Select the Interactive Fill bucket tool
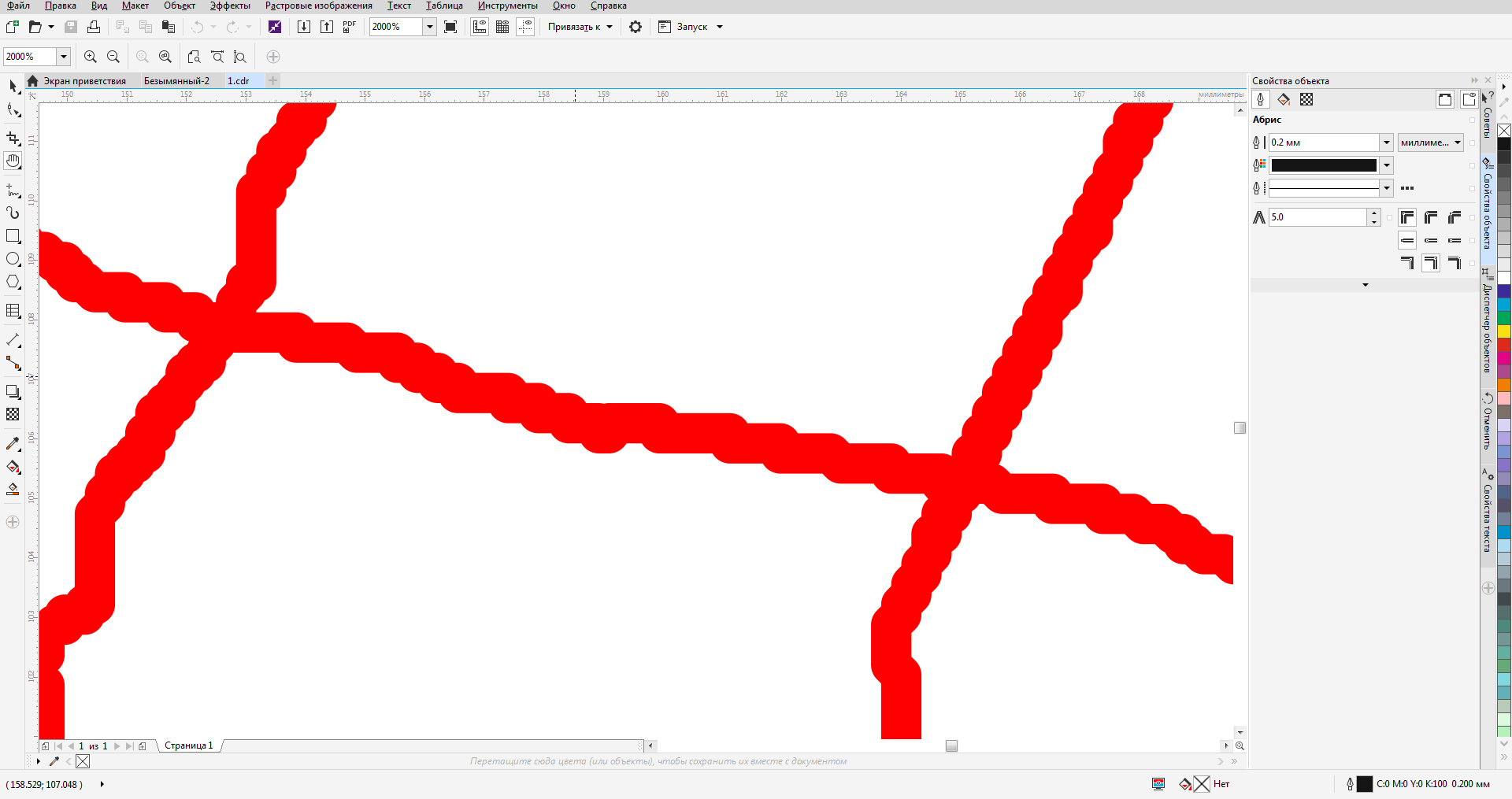 (13, 467)
